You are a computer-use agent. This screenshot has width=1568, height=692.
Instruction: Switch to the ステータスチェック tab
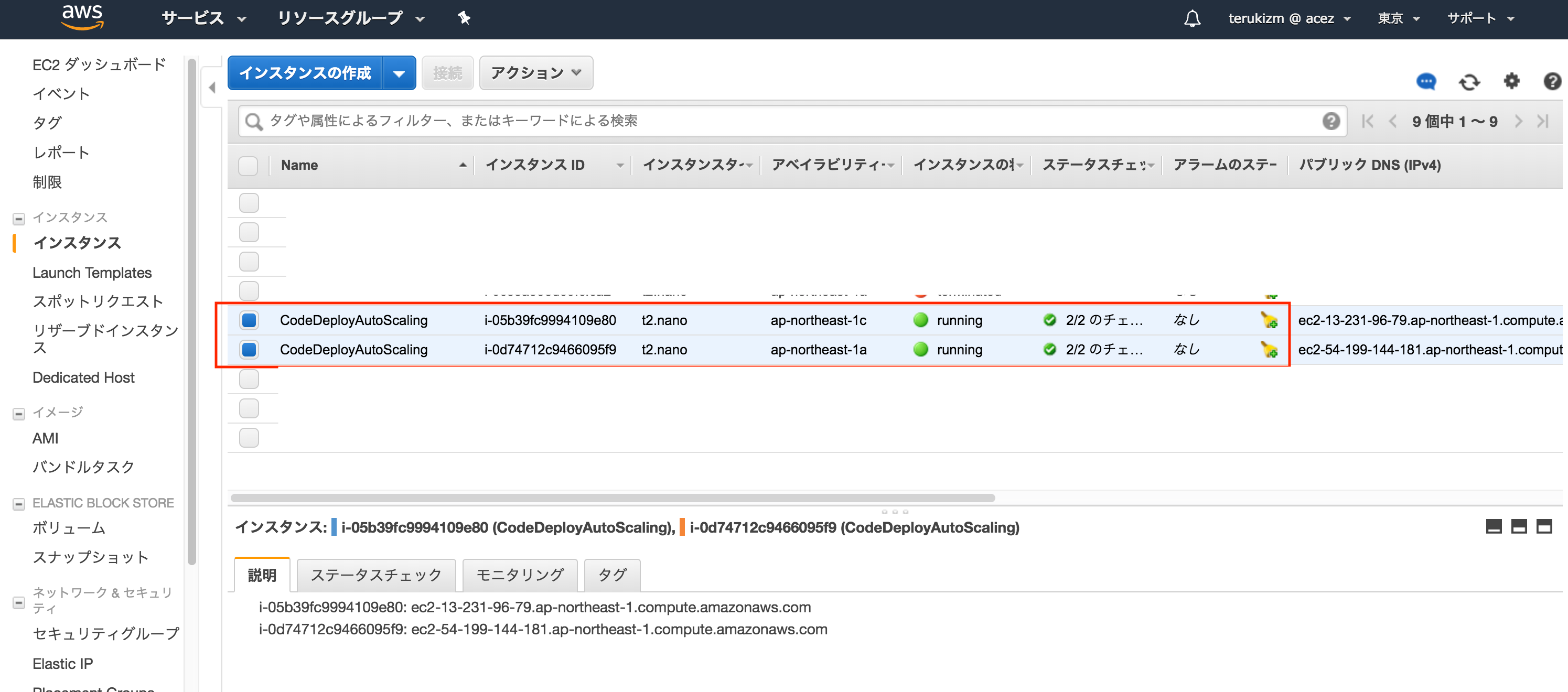pyautogui.click(x=376, y=575)
